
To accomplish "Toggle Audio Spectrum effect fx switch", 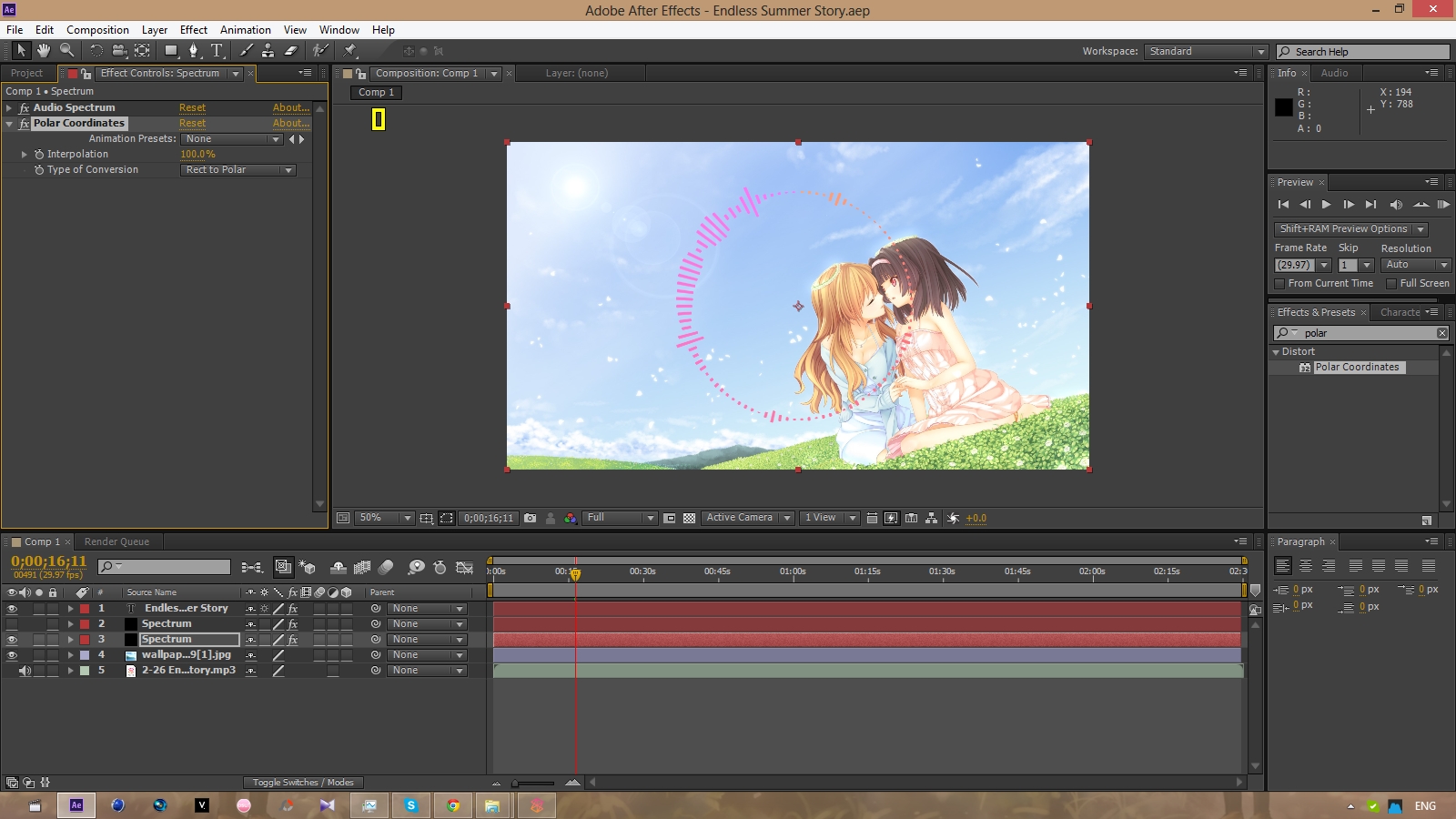I will pos(25,108).
